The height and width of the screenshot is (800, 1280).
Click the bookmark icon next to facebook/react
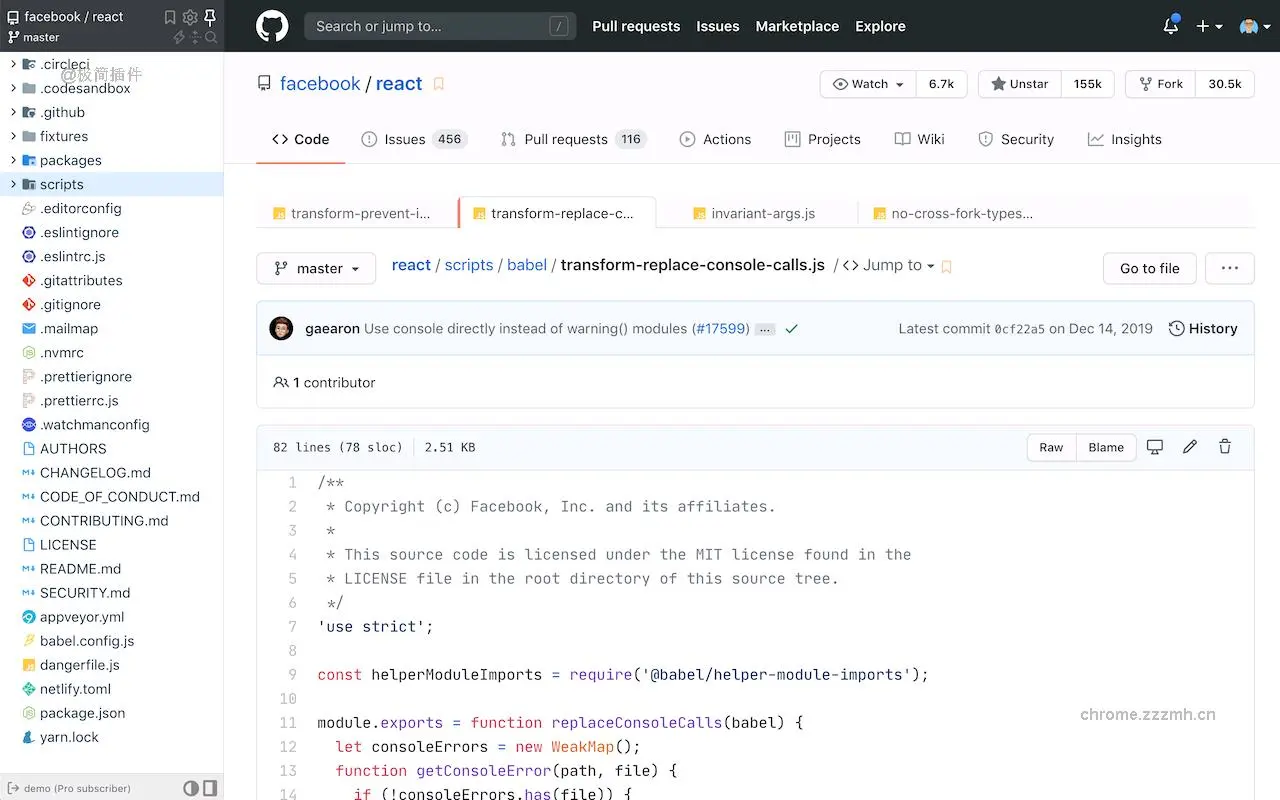coord(437,84)
